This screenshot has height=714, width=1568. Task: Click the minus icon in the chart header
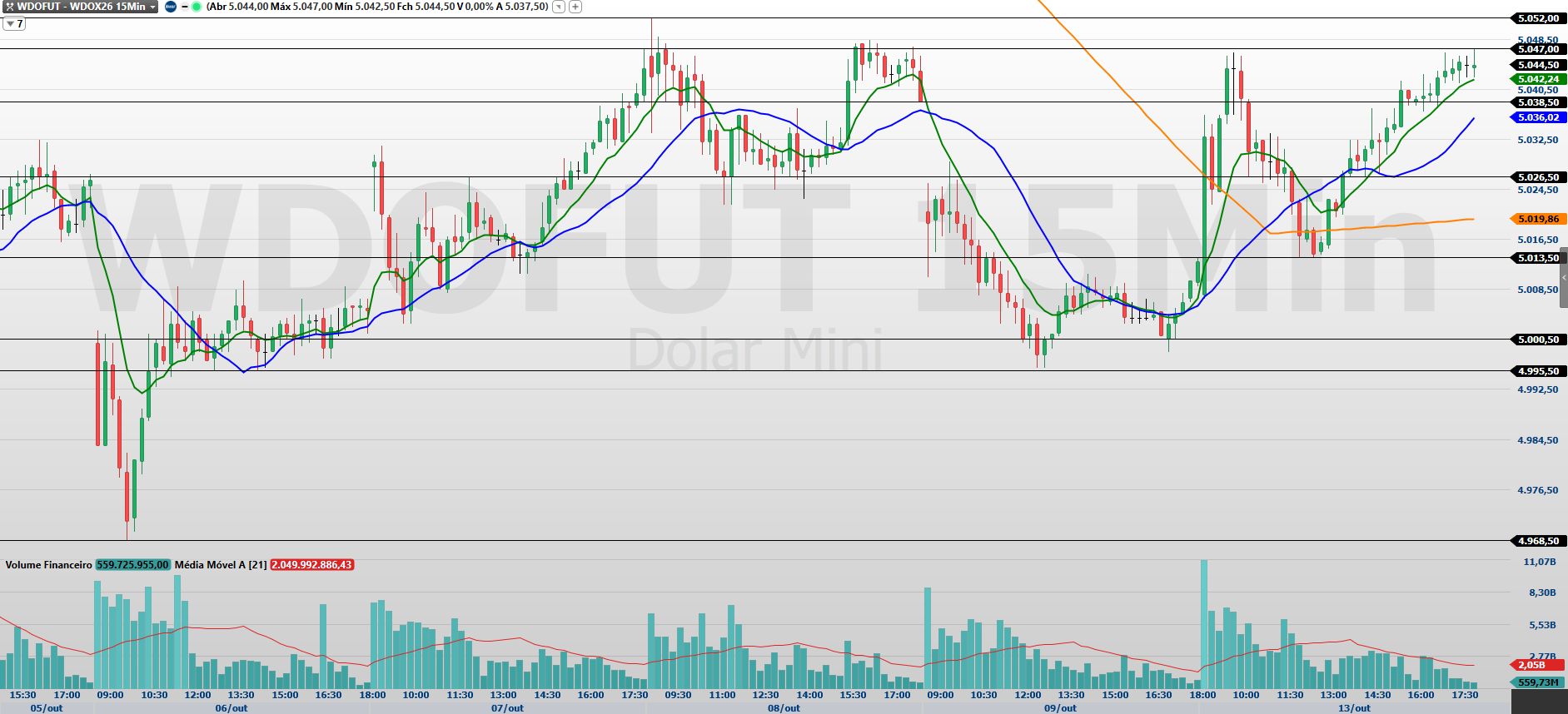(185, 7)
